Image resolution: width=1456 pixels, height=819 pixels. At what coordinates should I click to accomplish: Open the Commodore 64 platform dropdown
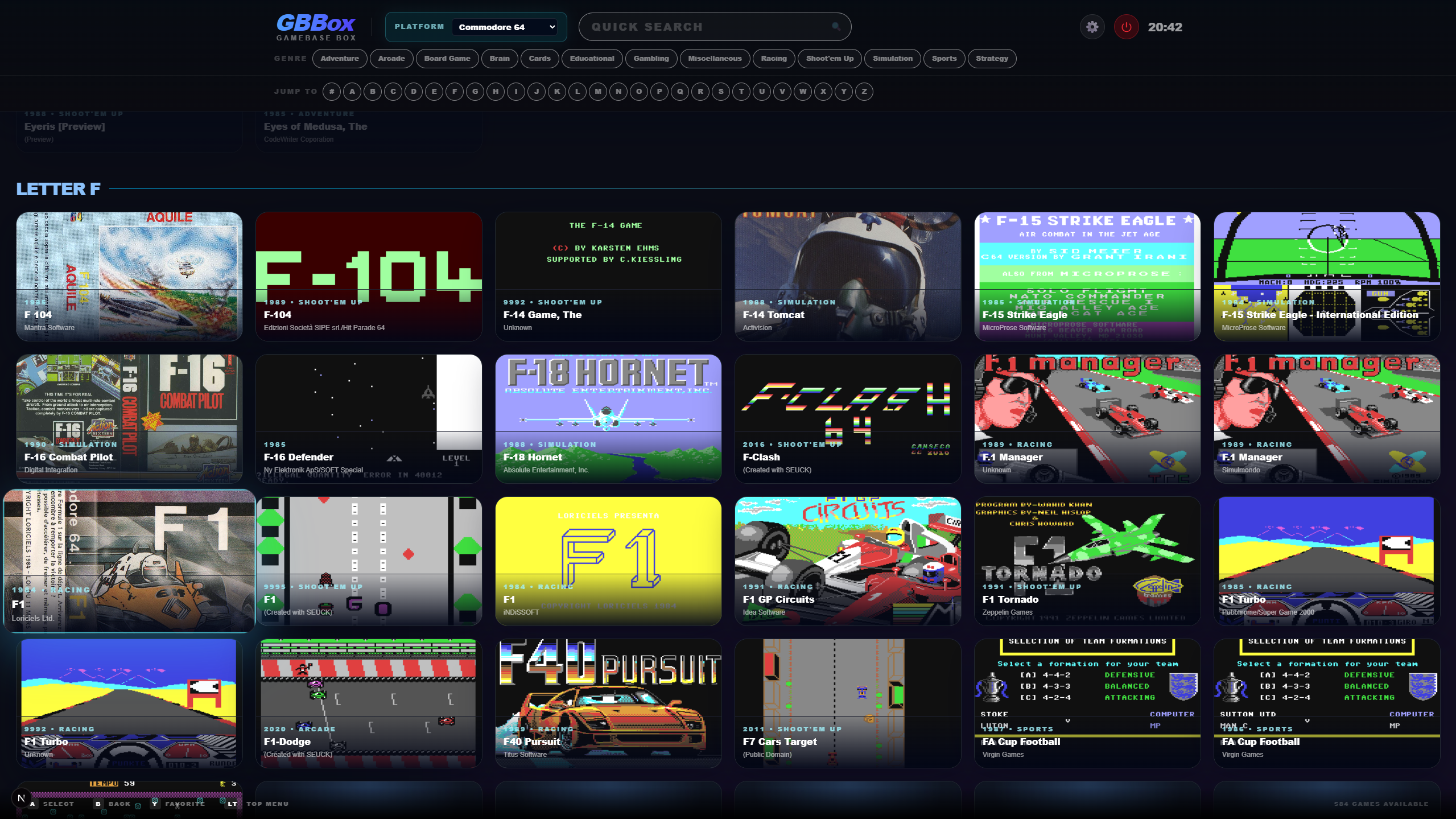coord(505,27)
